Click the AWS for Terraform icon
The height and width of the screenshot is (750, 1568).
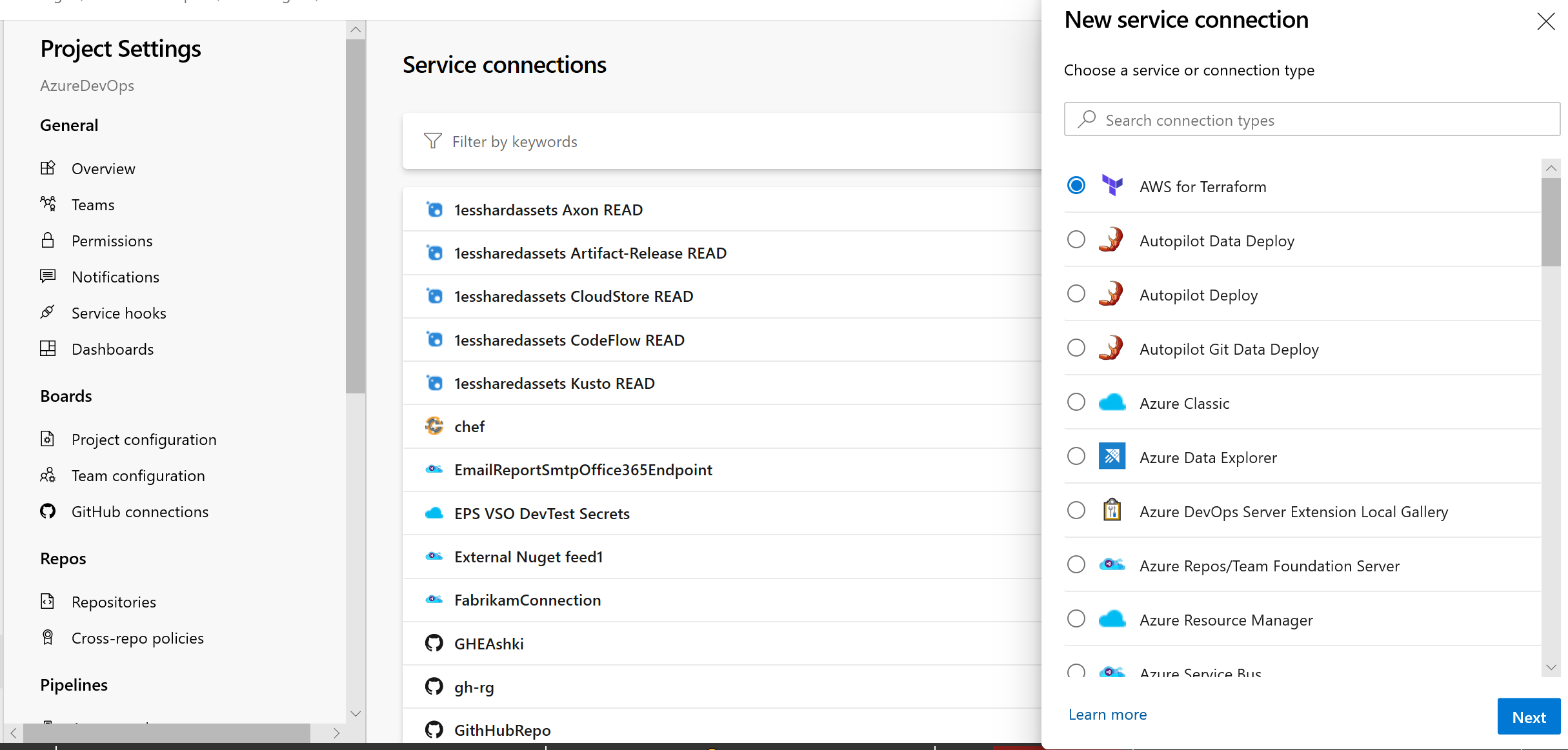1112,186
